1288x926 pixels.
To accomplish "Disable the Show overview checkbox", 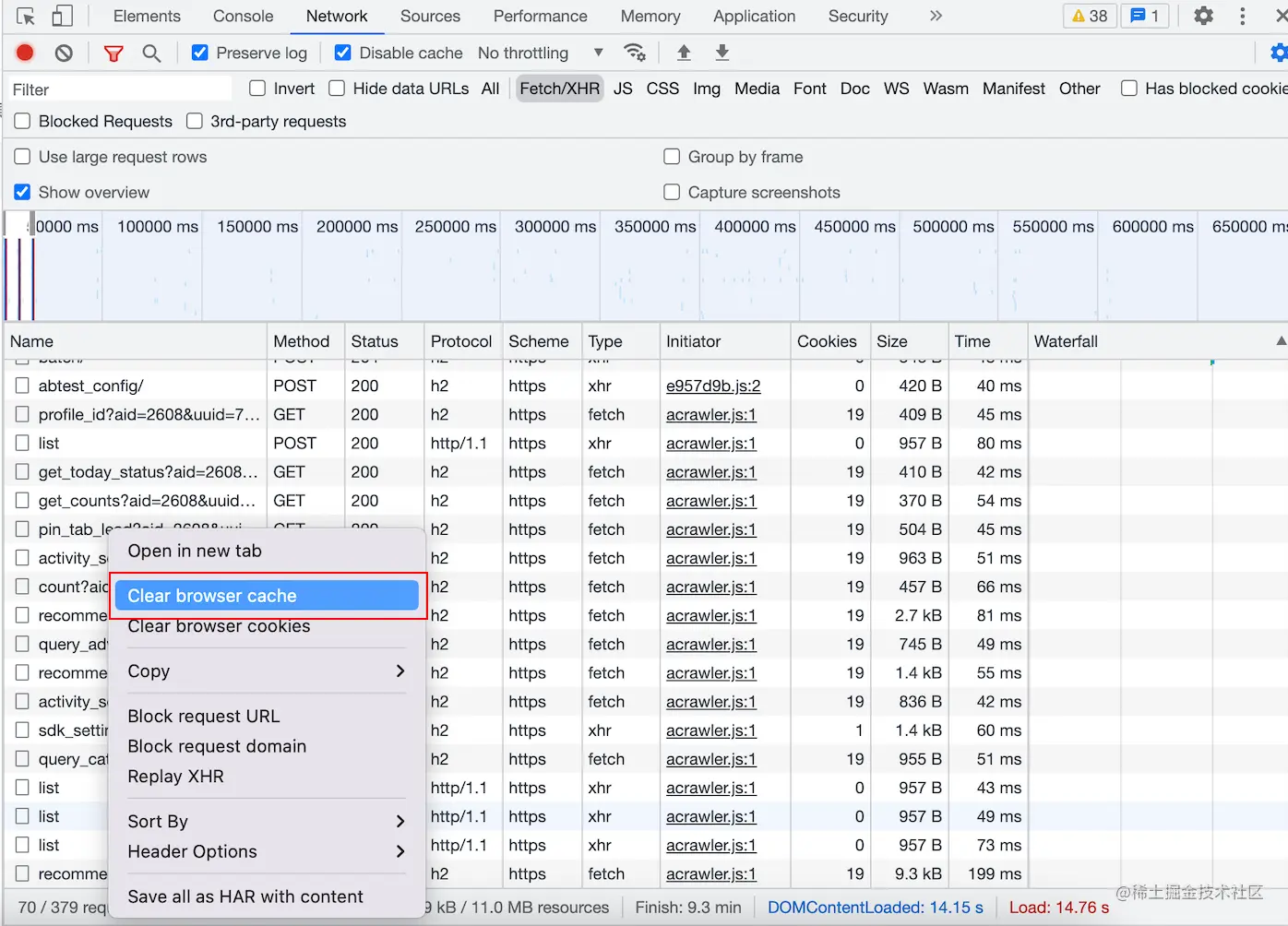I will click(x=23, y=192).
